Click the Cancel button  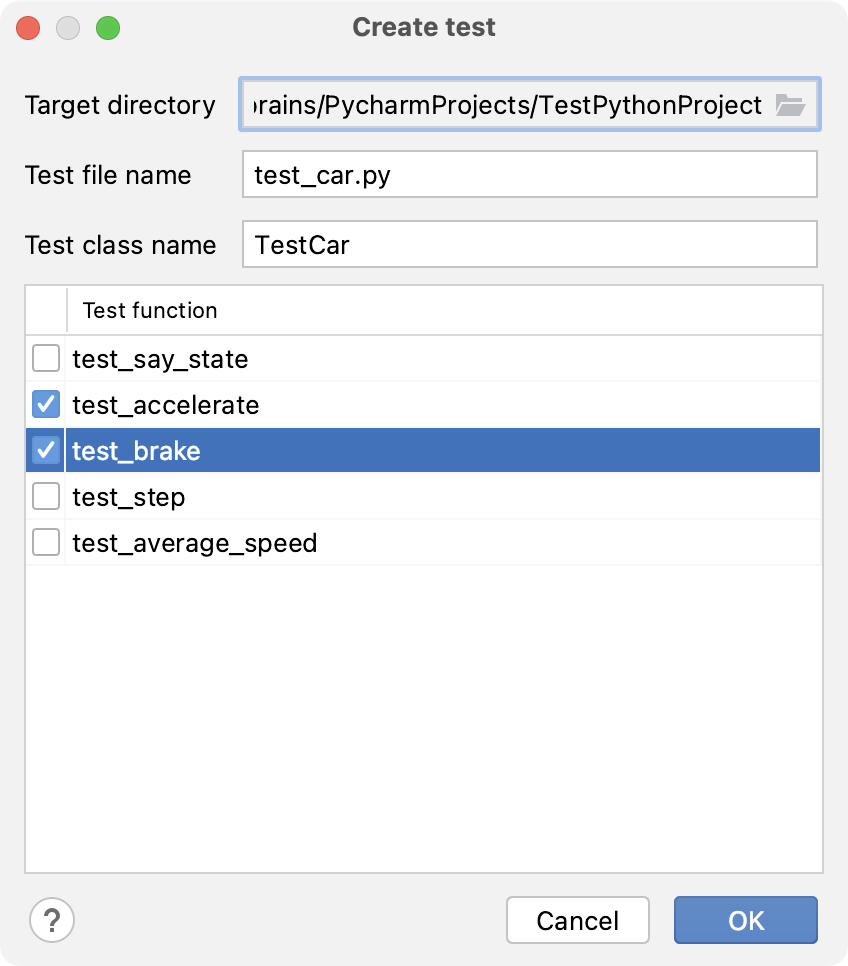[577, 920]
